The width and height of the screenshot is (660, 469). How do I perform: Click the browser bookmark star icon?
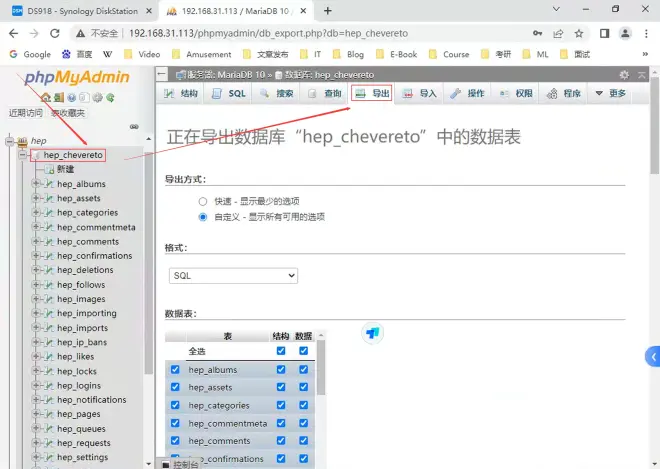point(579,33)
